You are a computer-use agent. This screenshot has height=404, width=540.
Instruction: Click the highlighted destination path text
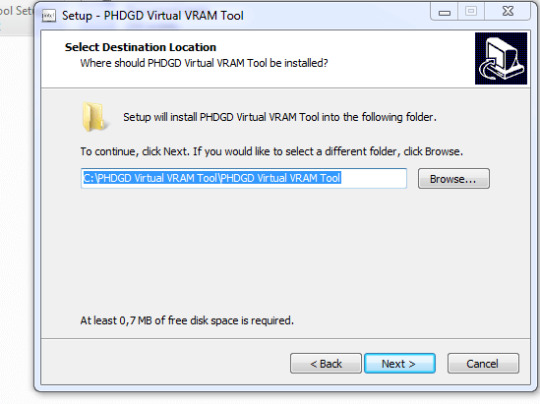point(212,178)
